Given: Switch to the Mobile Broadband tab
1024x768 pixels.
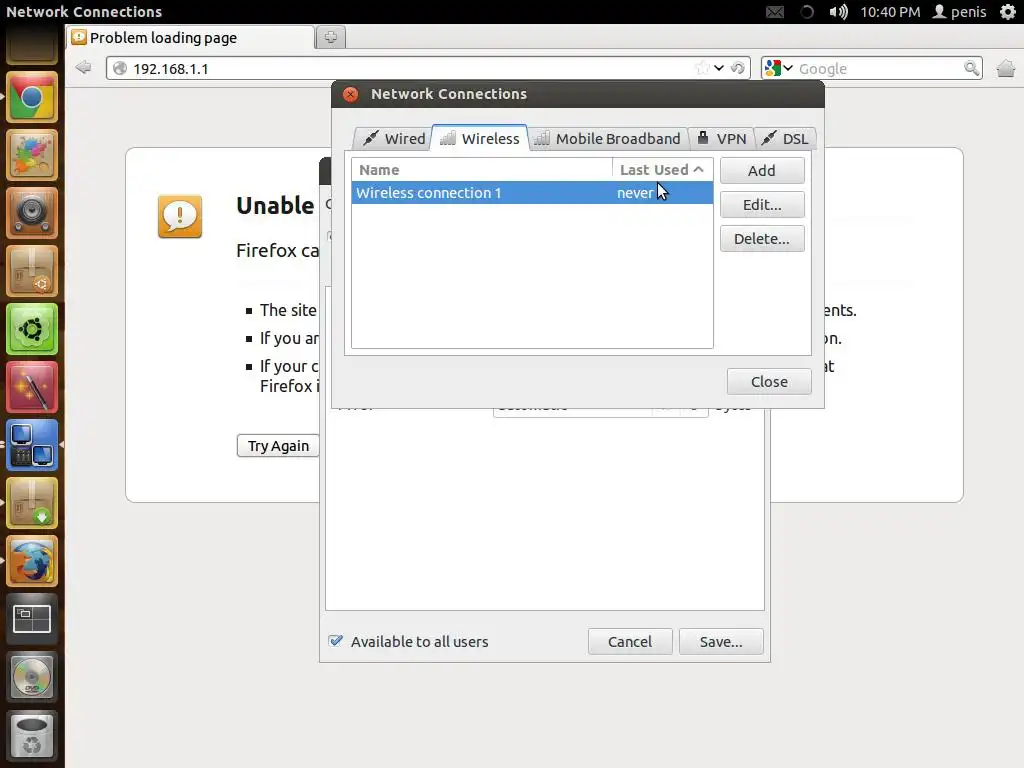Looking at the screenshot, I should pyautogui.click(x=607, y=138).
